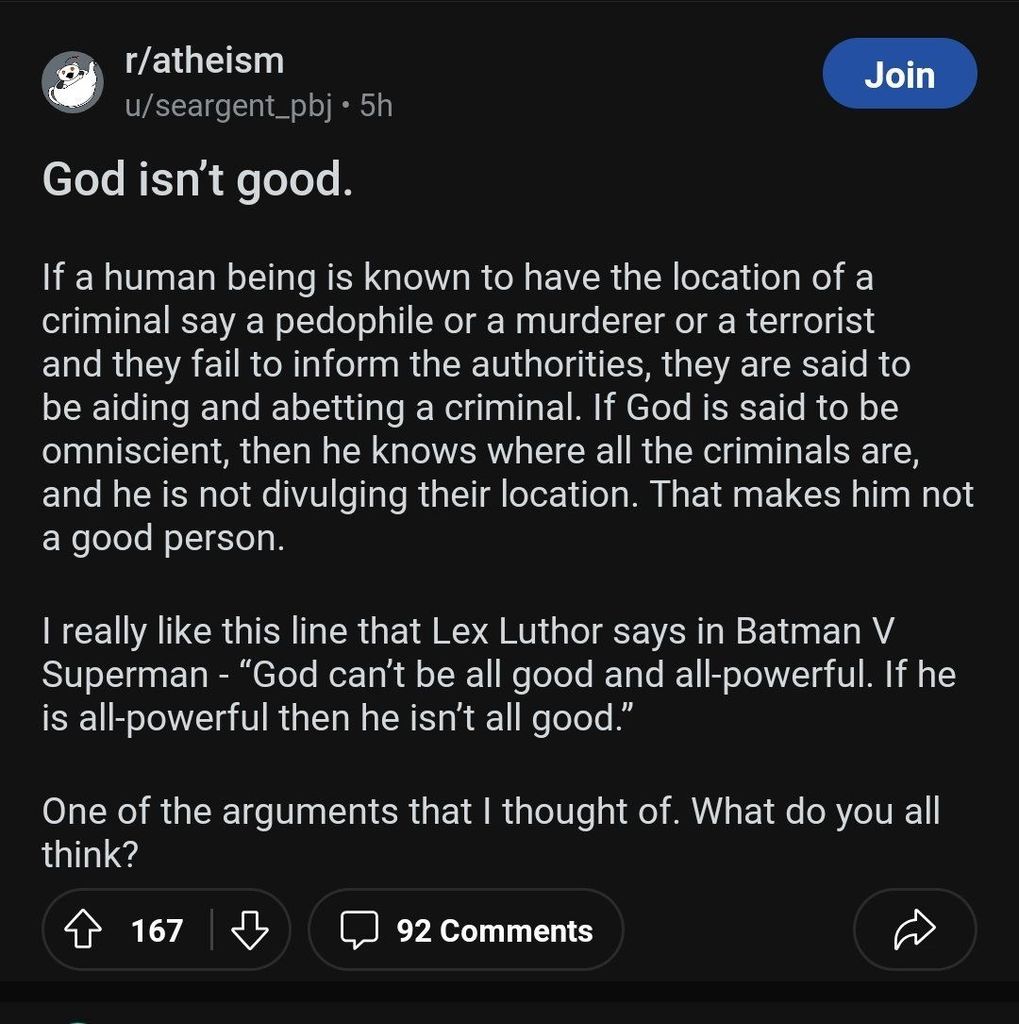The height and width of the screenshot is (1024, 1019).
Task: Click the speech bubble comments icon
Action: pyautogui.click(x=357, y=931)
